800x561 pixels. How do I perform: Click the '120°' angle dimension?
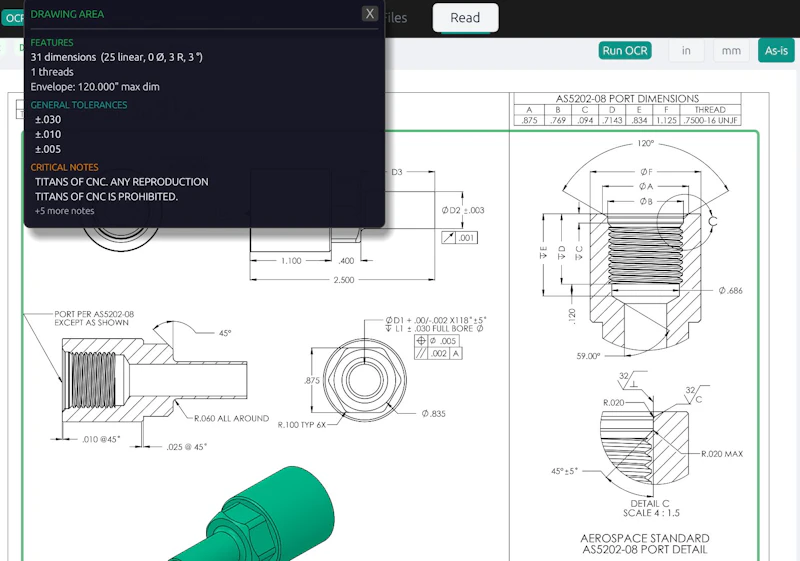[645, 144]
